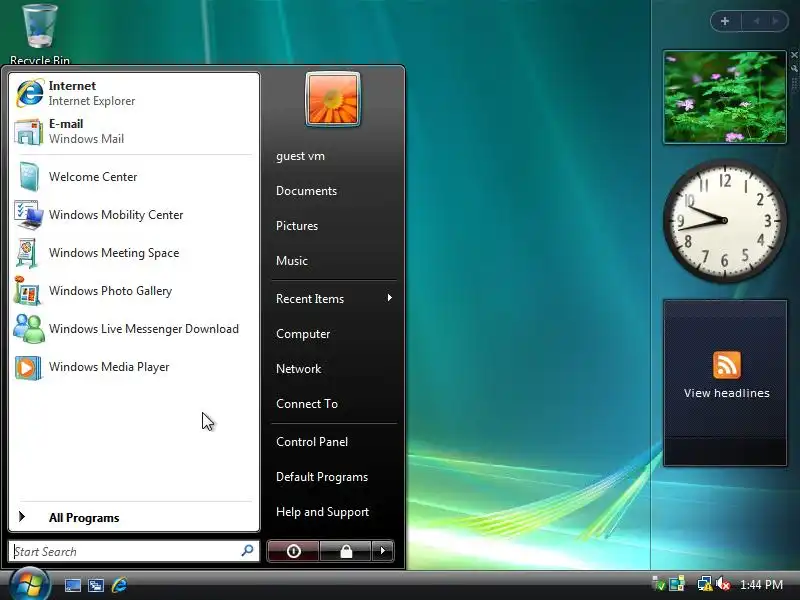Open Control Panel

point(312,442)
